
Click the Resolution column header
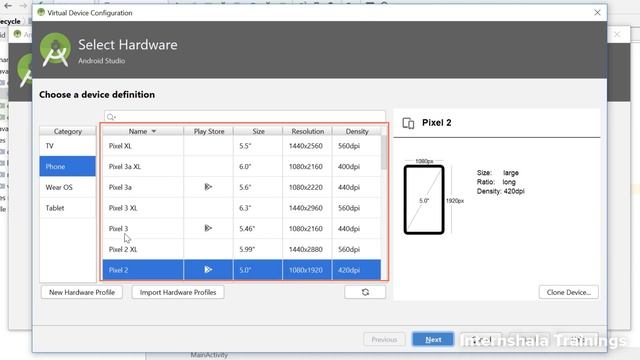point(307,131)
